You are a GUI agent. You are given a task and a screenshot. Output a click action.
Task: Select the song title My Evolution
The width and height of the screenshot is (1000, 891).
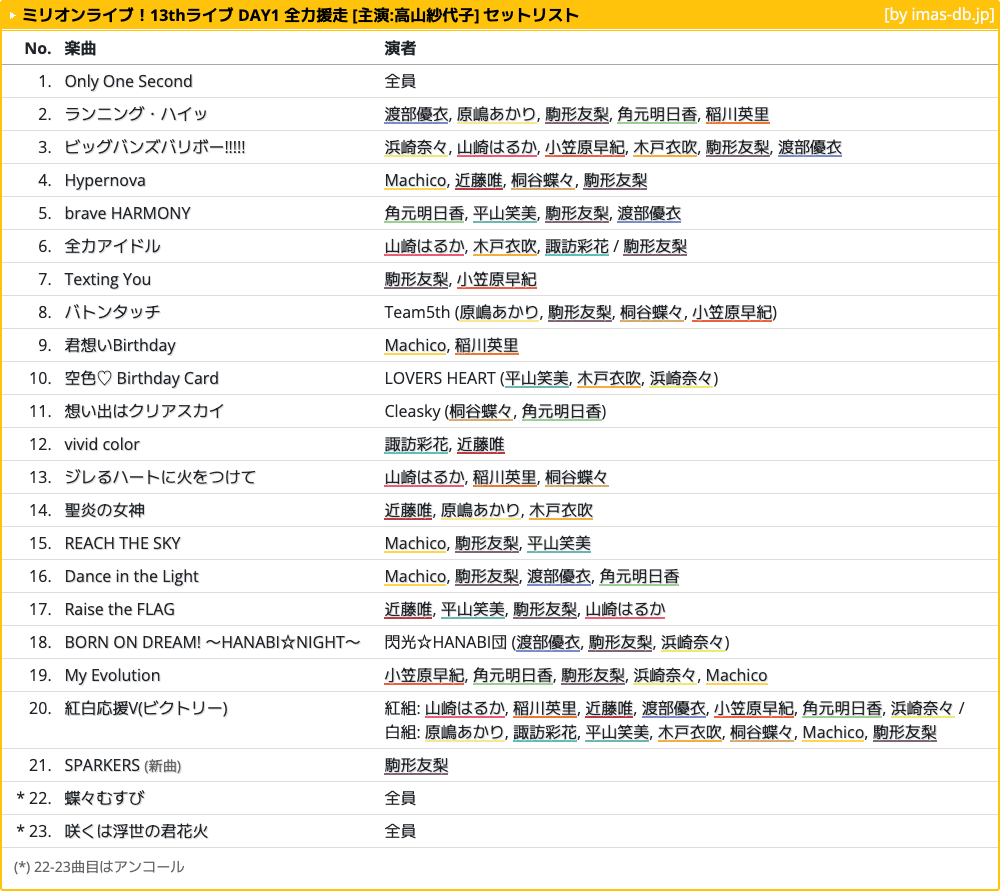click(x=112, y=675)
